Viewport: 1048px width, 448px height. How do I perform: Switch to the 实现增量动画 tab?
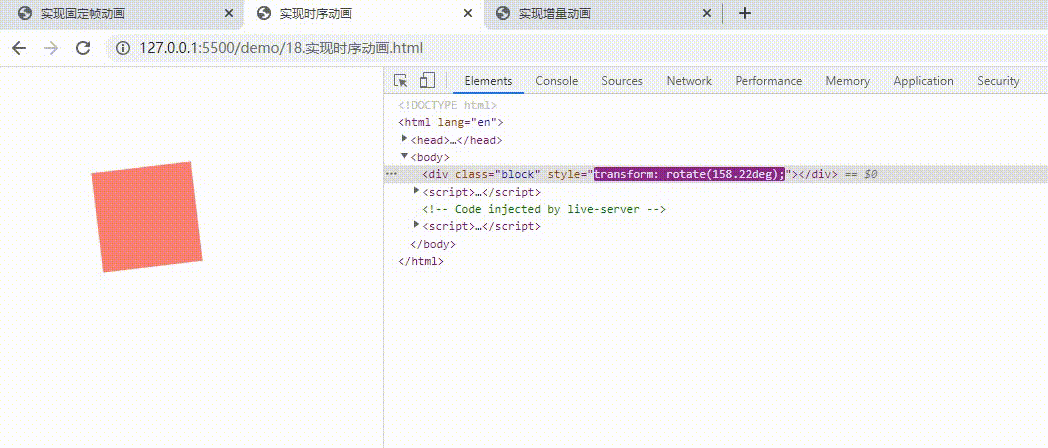click(602, 13)
